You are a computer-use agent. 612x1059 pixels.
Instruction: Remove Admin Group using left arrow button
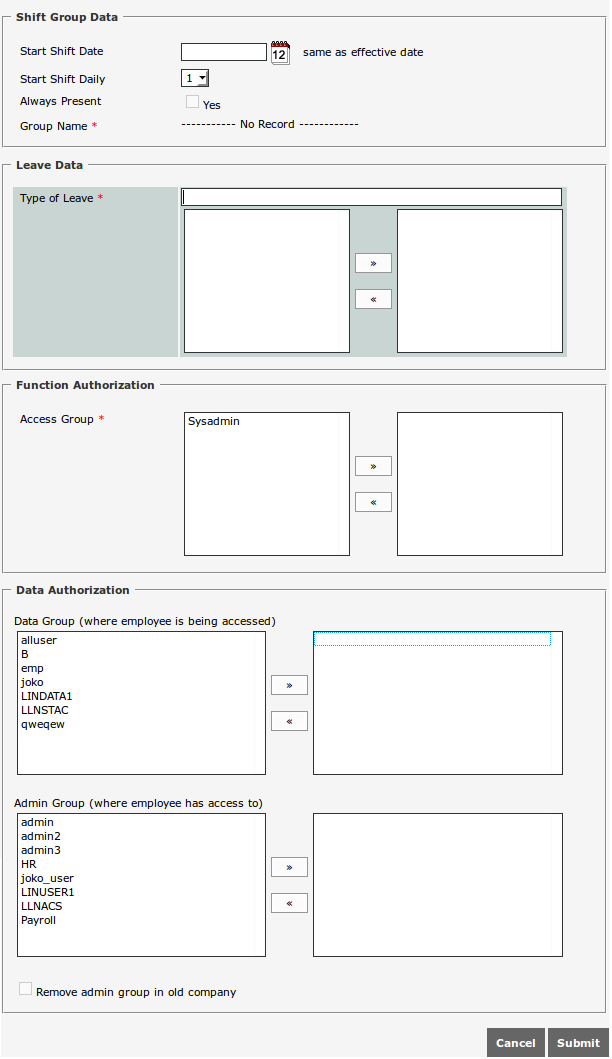pyautogui.click(x=289, y=903)
